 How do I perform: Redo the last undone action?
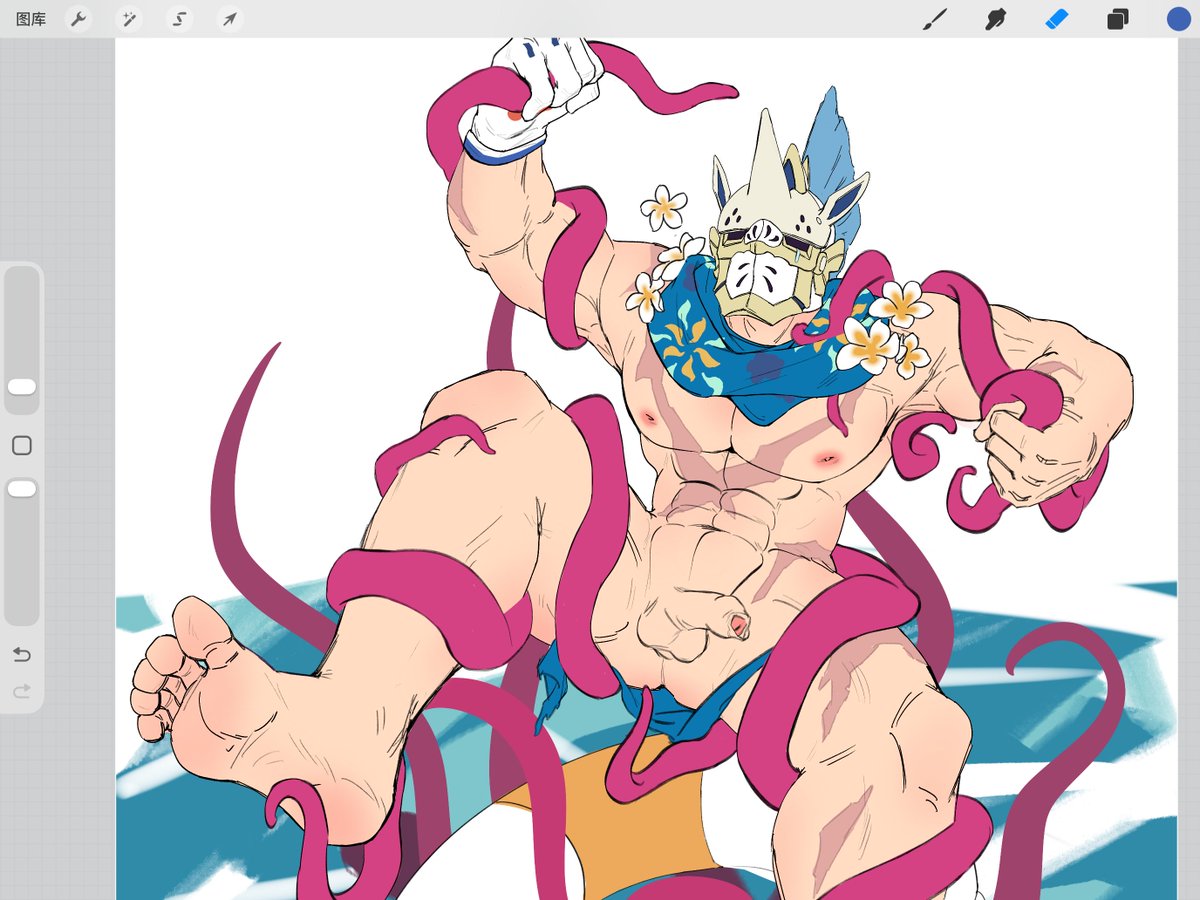22,691
